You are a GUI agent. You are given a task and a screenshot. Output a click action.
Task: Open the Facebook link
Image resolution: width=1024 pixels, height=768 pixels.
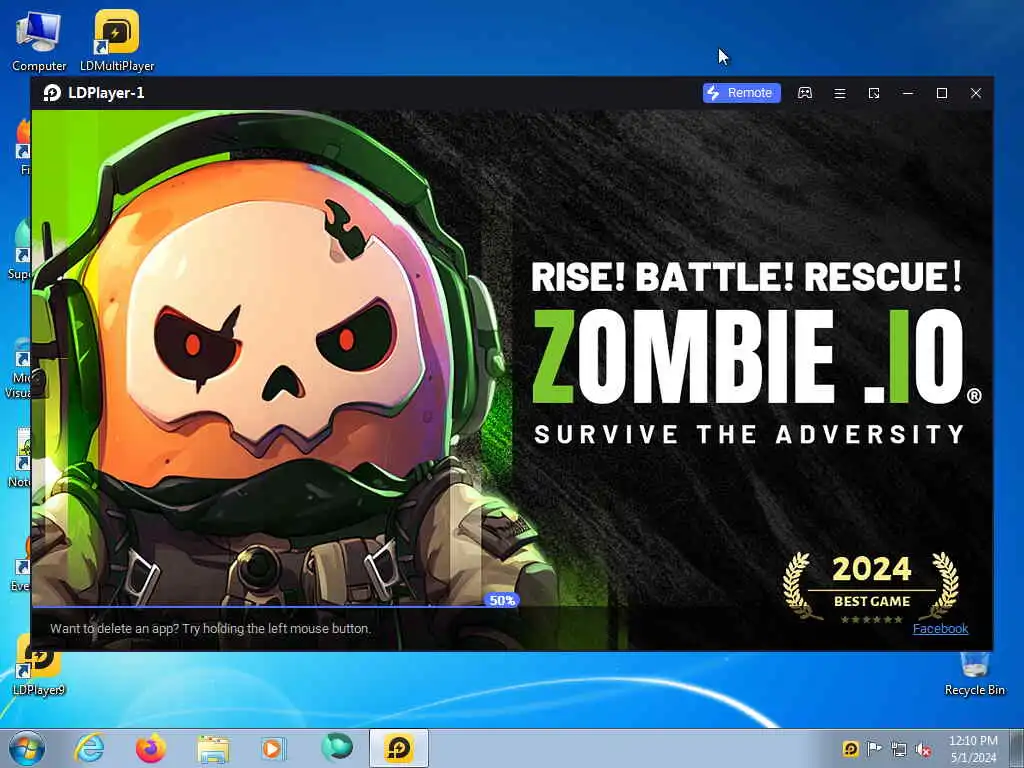click(940, 628)
